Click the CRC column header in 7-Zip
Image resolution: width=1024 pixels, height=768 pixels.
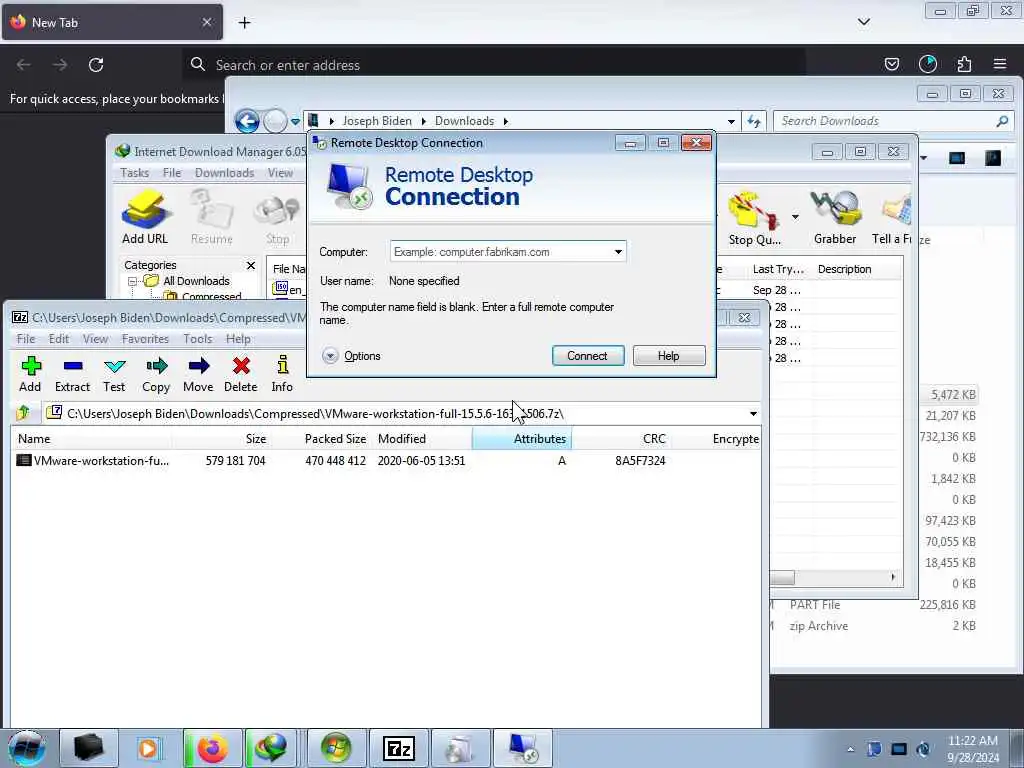point(621,439)
